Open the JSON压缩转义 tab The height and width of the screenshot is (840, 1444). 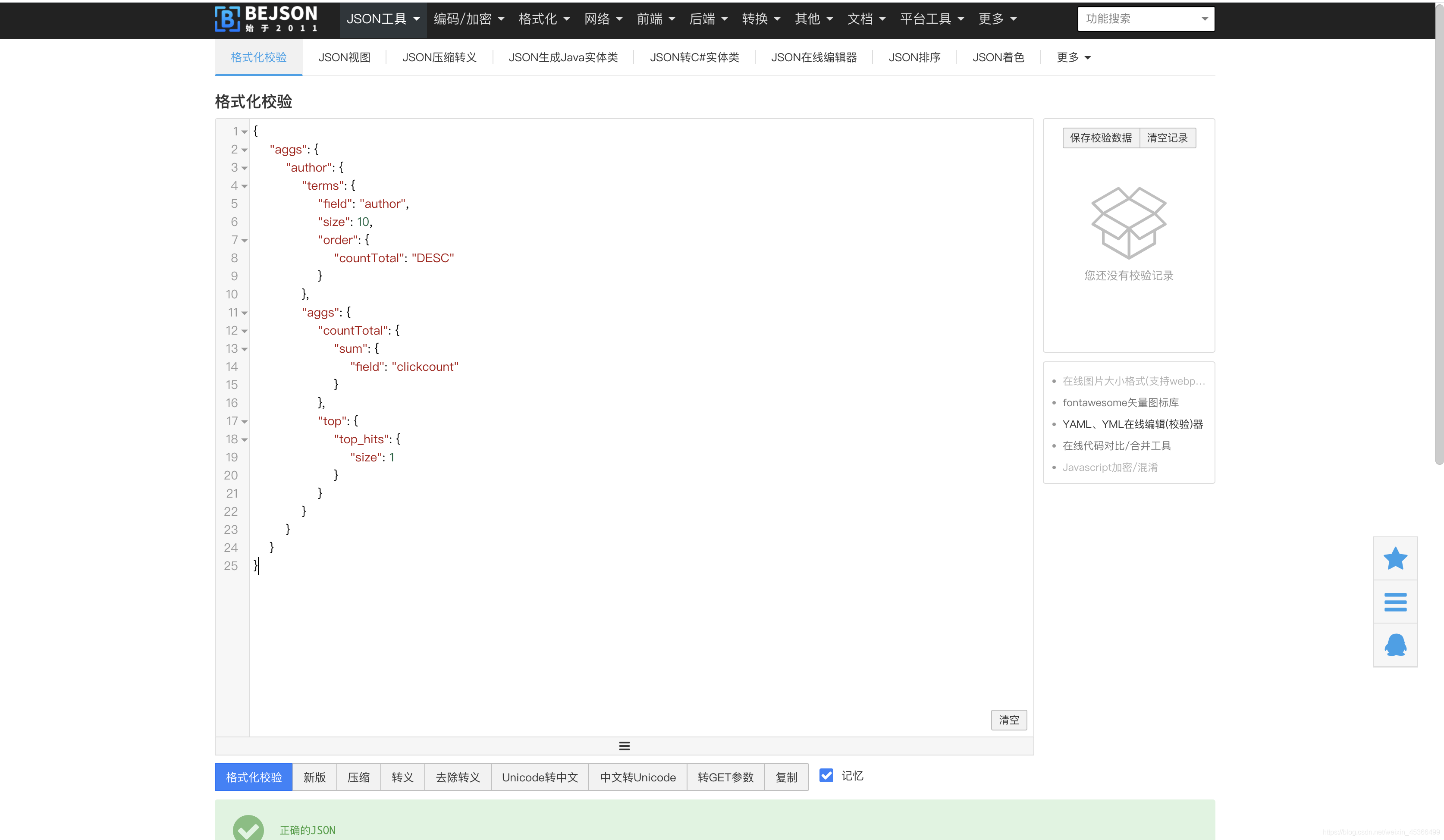(439, 57)
